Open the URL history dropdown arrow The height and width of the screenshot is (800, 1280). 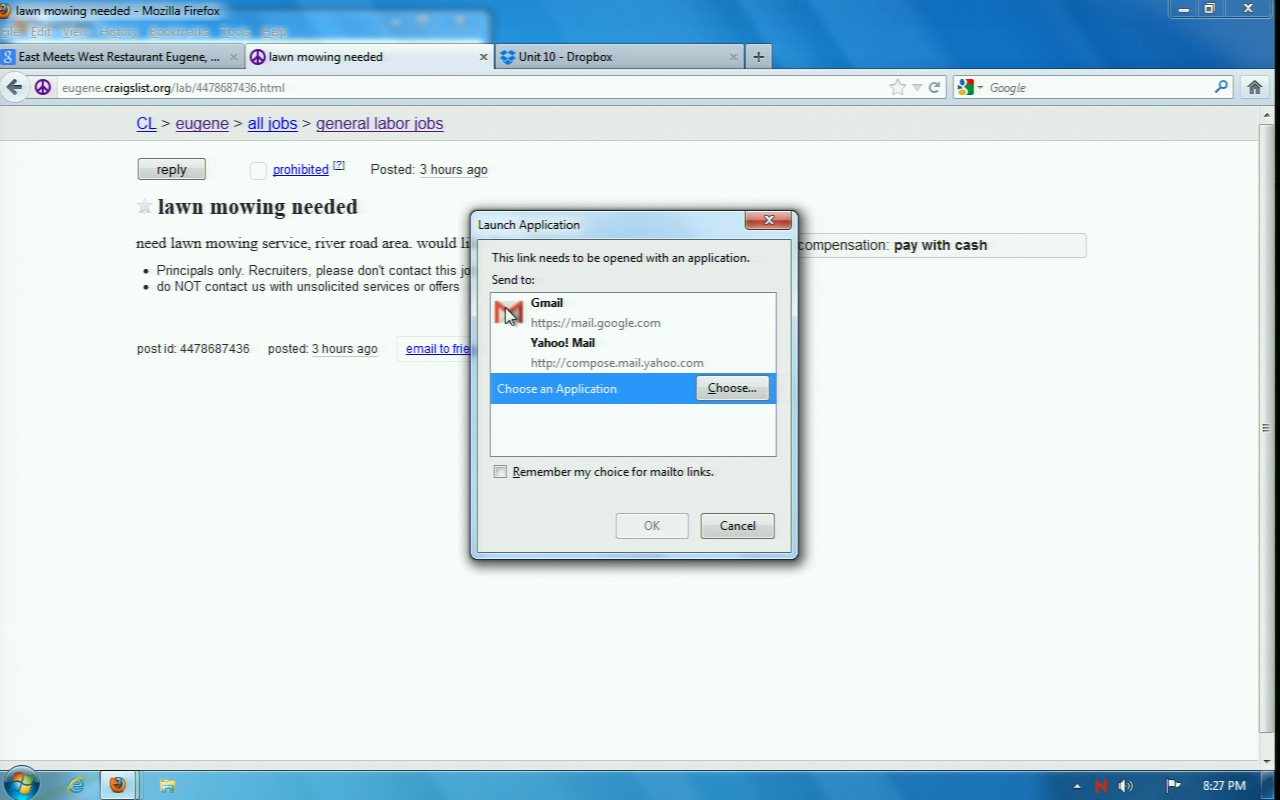tap(917, 88)
